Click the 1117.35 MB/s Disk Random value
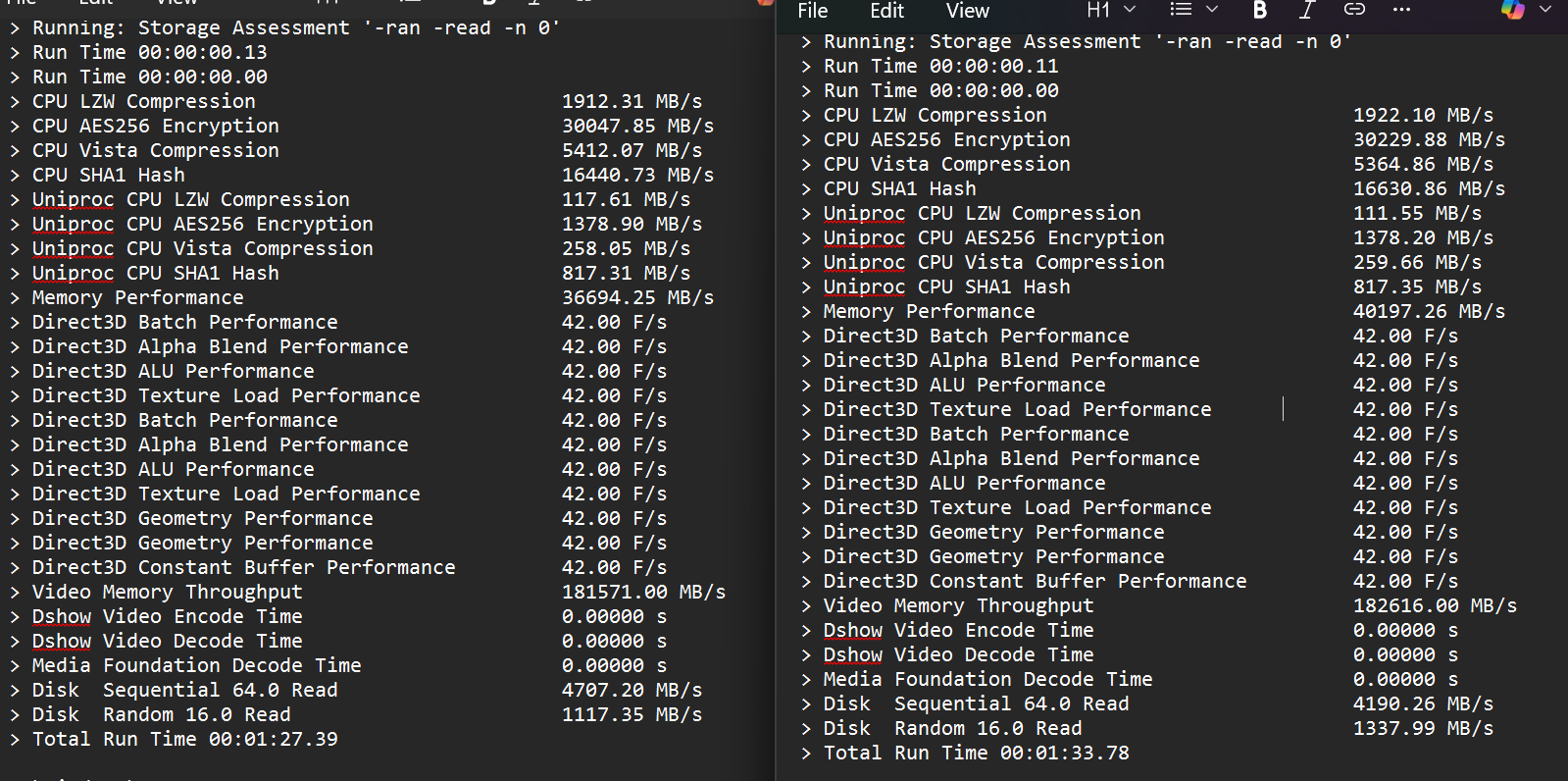 click(x=632, y=714)
